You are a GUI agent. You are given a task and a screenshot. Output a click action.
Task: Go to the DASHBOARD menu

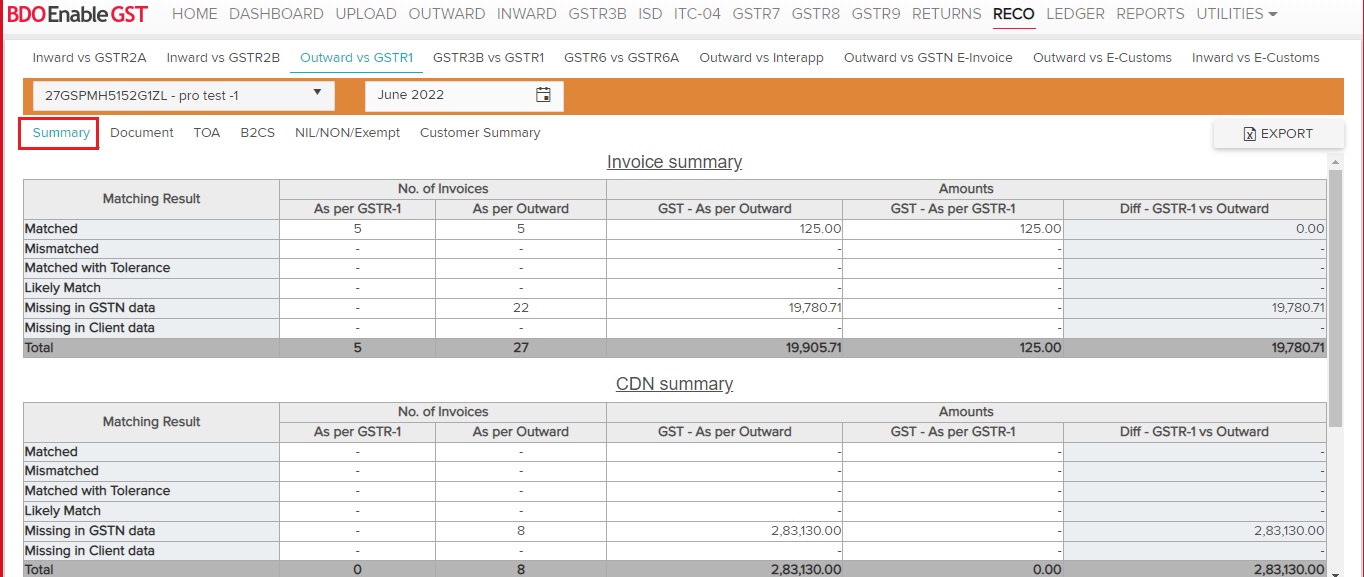tap(276, 14)
